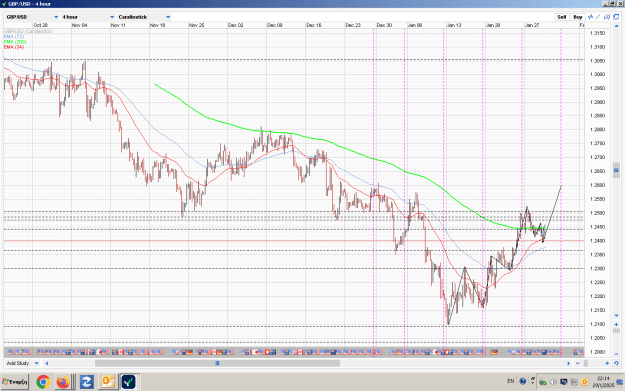
Task: Click the 1.3050 price axis label
Action: coord(597,61)
